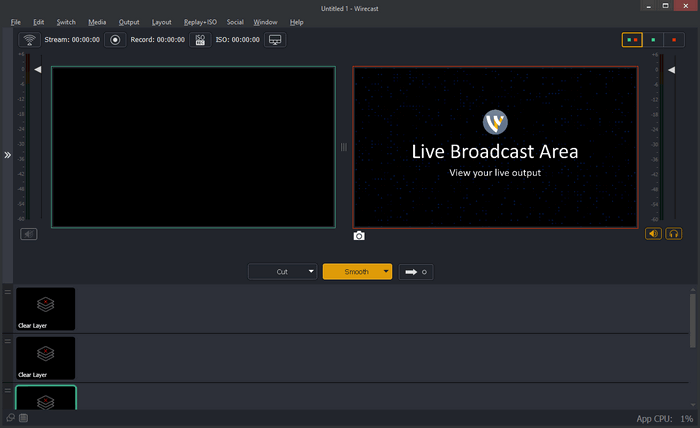Toggle the preview audio mute button

[29, 234]
